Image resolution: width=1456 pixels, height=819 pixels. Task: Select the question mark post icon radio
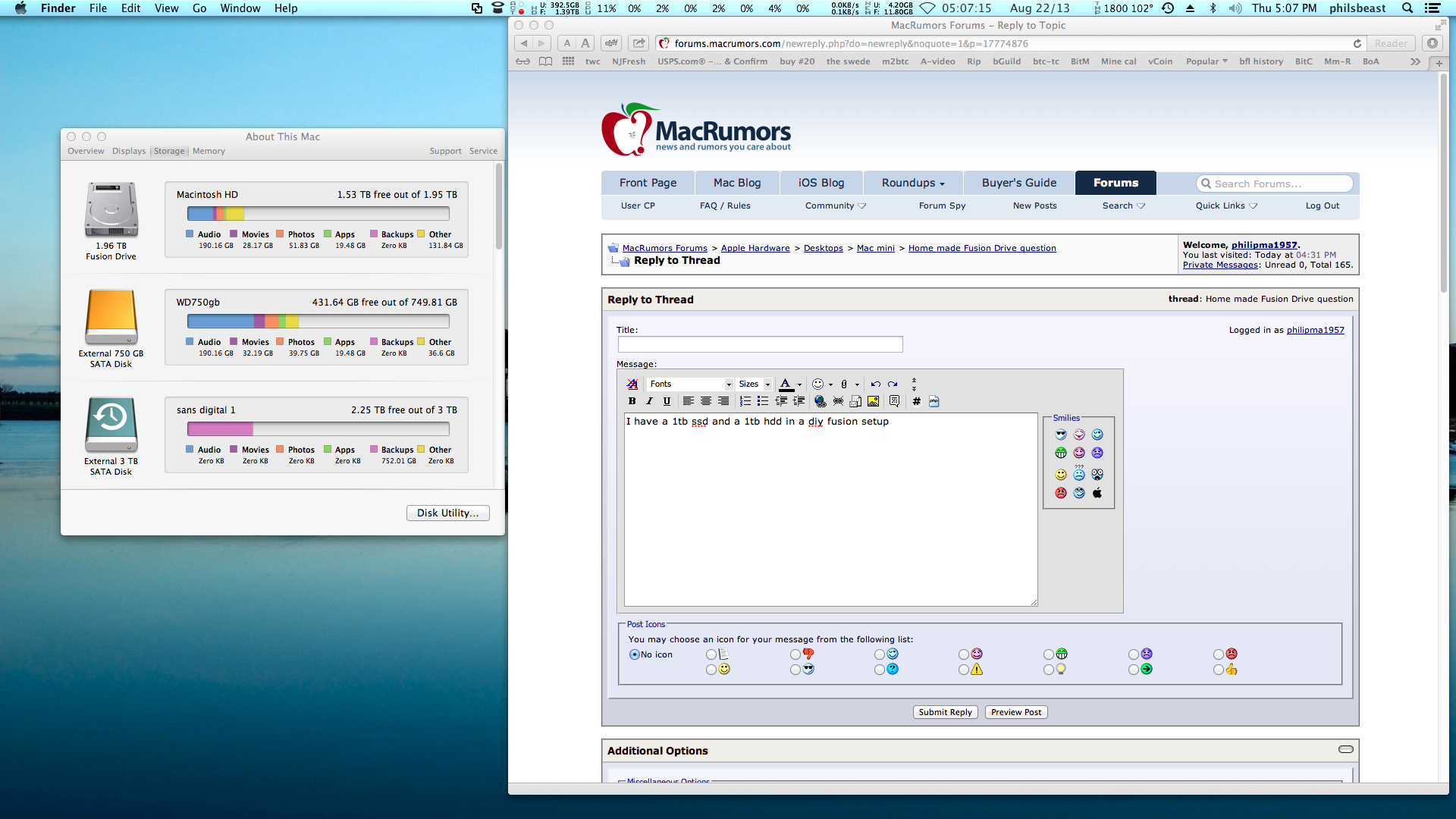pyautogui.click(x=879, y=670)
